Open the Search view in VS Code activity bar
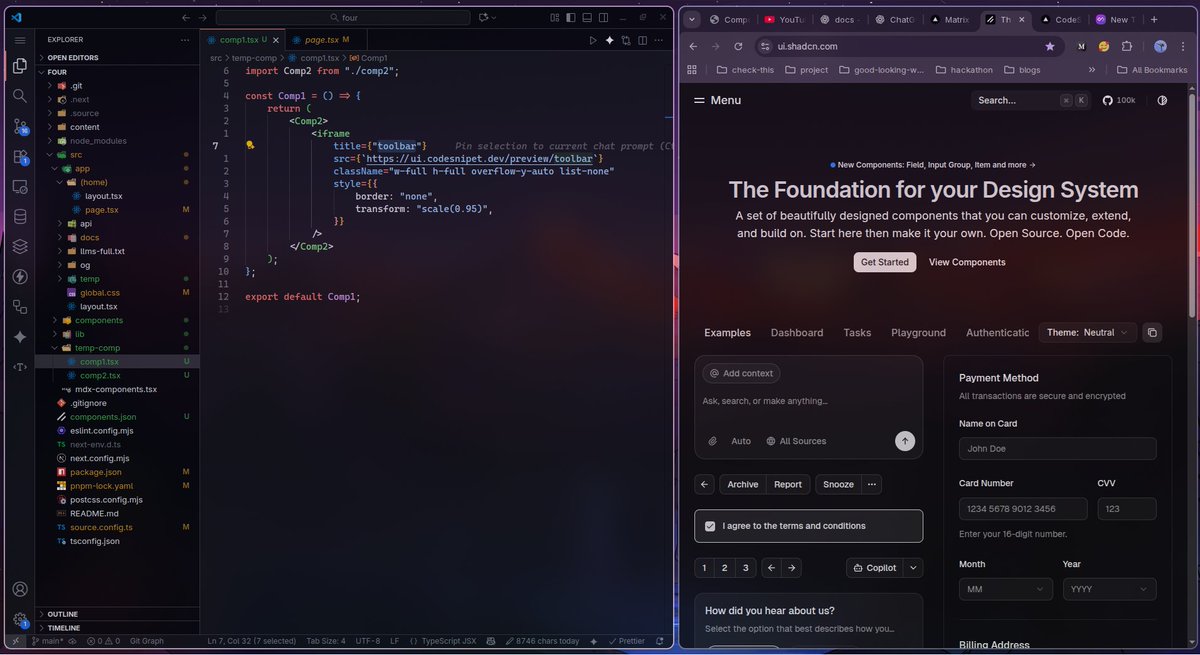Image resolution: width=1200 pixels, height=655 pixels. 20,96
